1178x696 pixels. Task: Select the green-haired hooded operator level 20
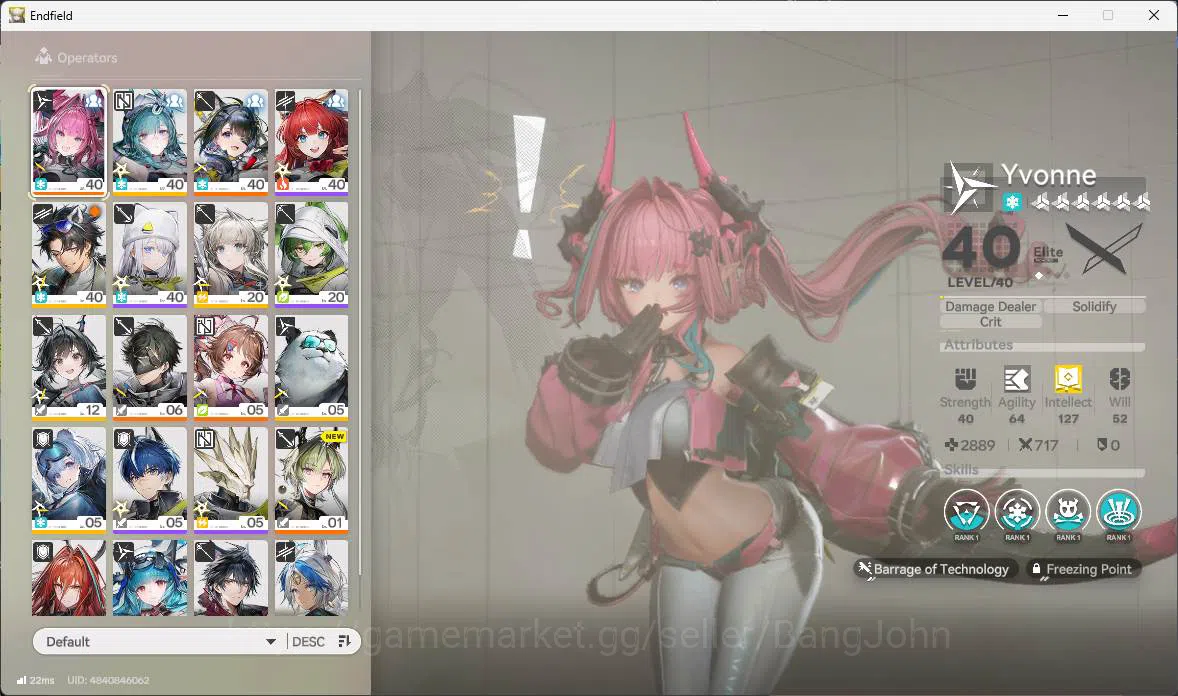tap(312, 254)
